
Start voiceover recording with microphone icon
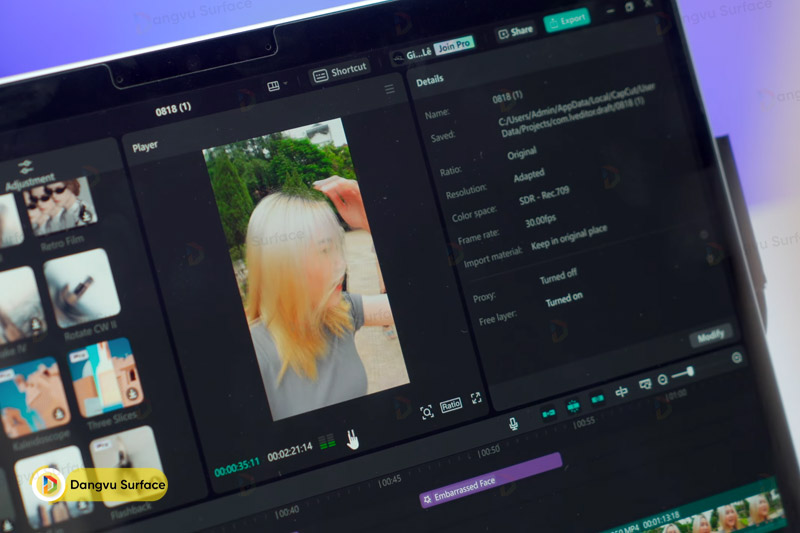coord(513,423)
